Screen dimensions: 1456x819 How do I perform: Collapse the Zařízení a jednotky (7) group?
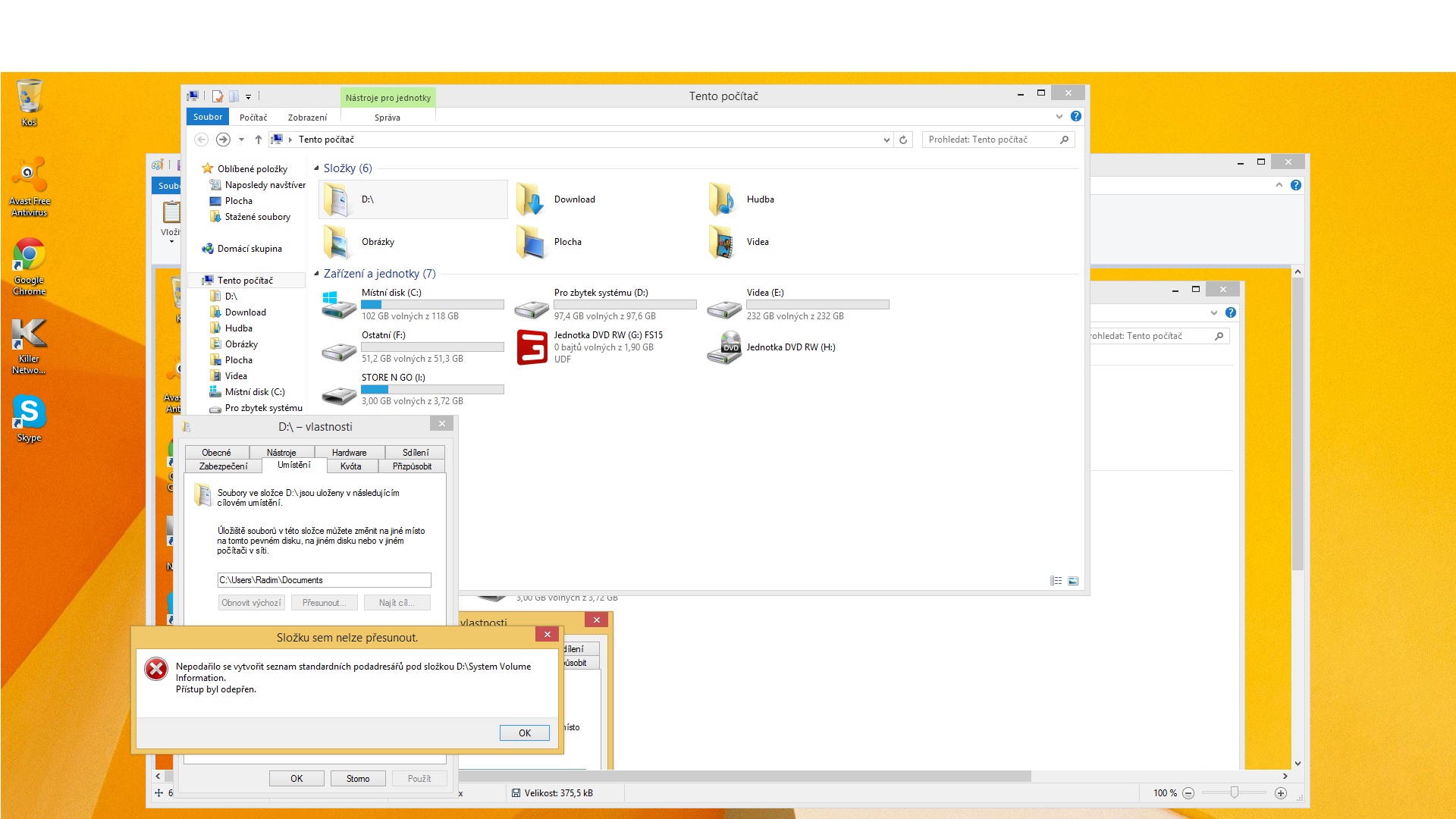(x=316, y=274)
